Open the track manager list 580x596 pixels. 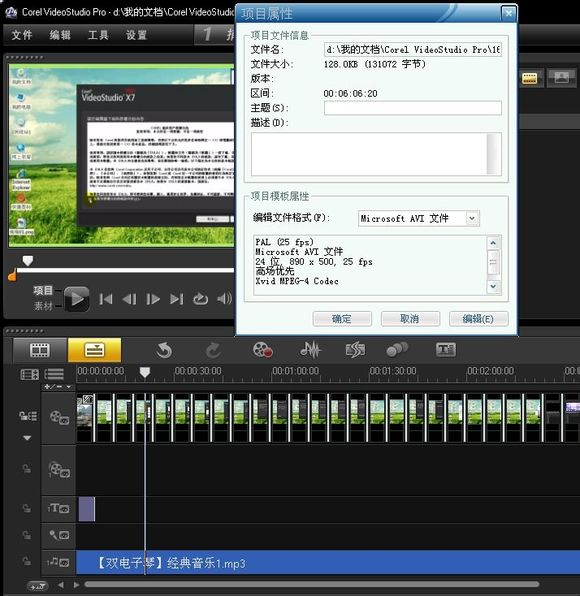coord(54,375)
